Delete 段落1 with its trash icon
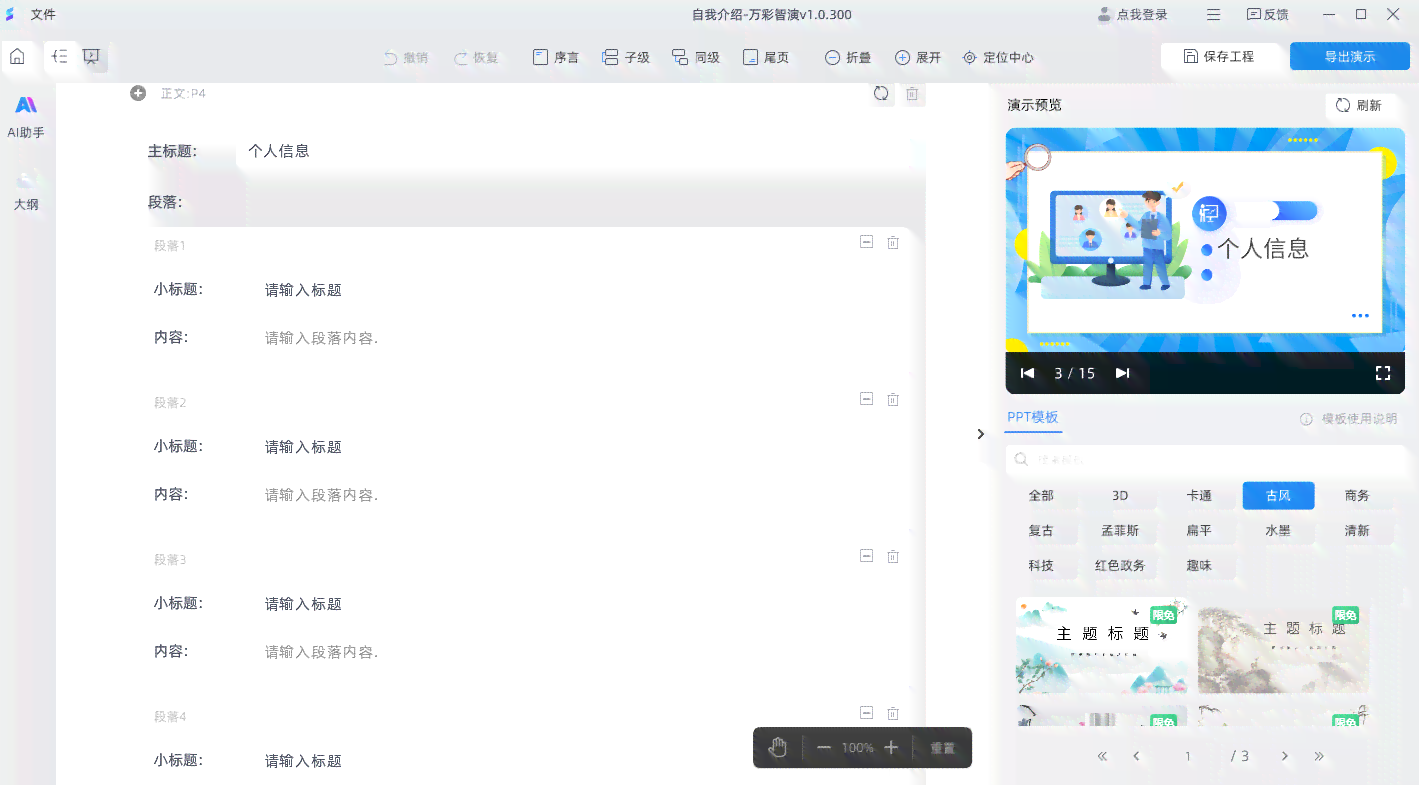Image resolution: width=1419 pixels, height=785 pixels. point(893,242)
